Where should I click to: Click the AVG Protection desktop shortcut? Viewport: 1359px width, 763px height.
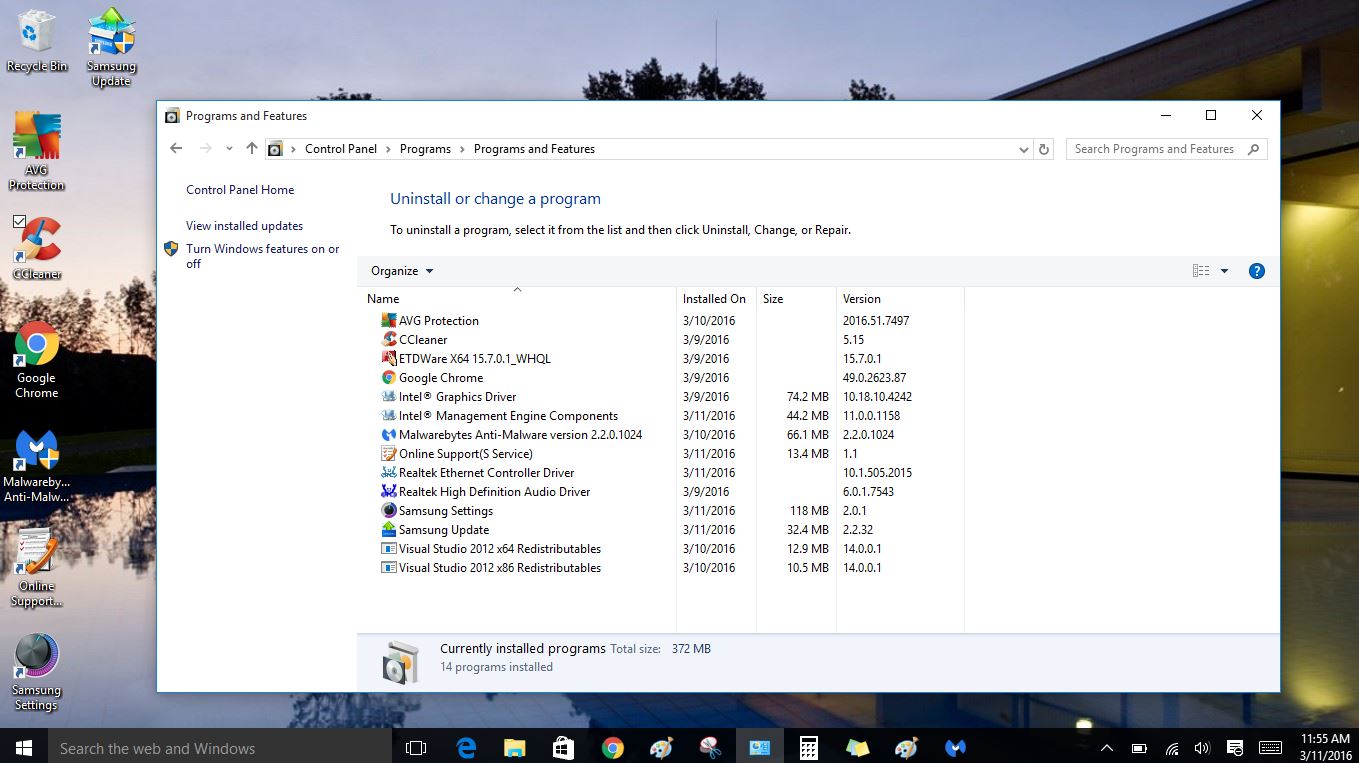[37, 151]
